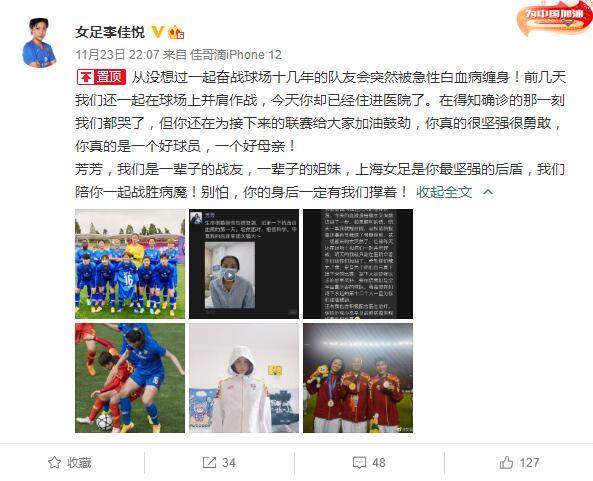The height and width of the screenshot is (481, 593).
Task: Open the 佳哥滴iPhone 12 source link
Action: (x=236, y=55)
